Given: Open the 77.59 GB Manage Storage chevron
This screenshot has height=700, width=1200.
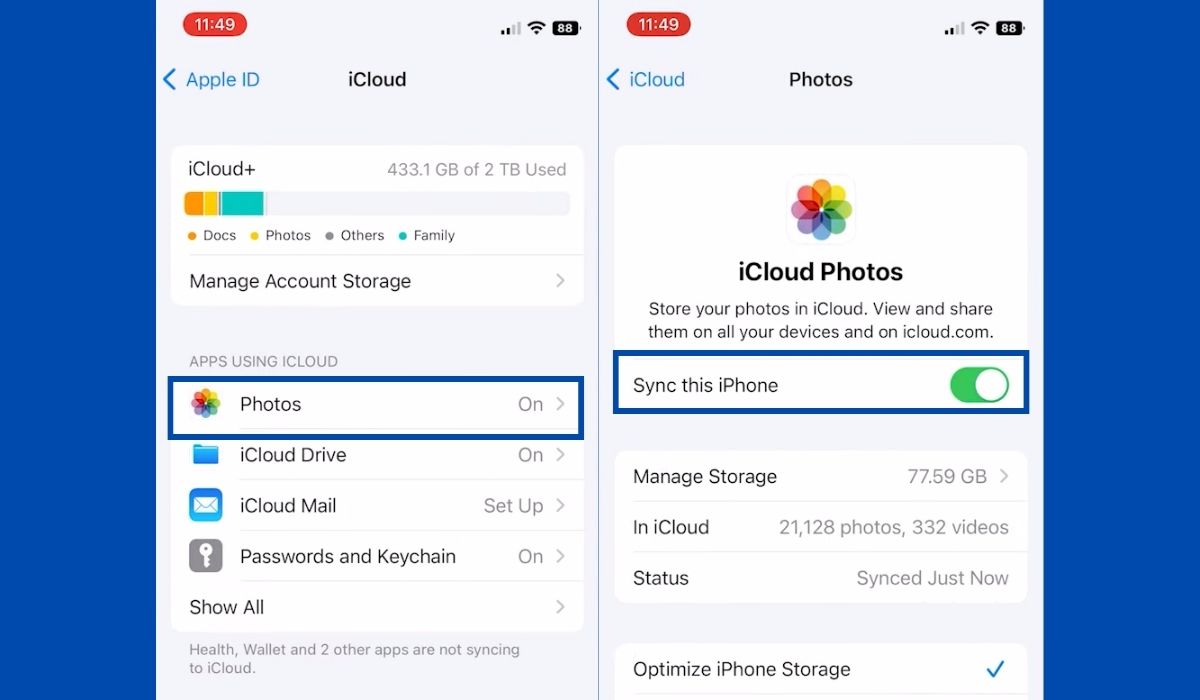Looking at the screenshot, I should 1004,477.
